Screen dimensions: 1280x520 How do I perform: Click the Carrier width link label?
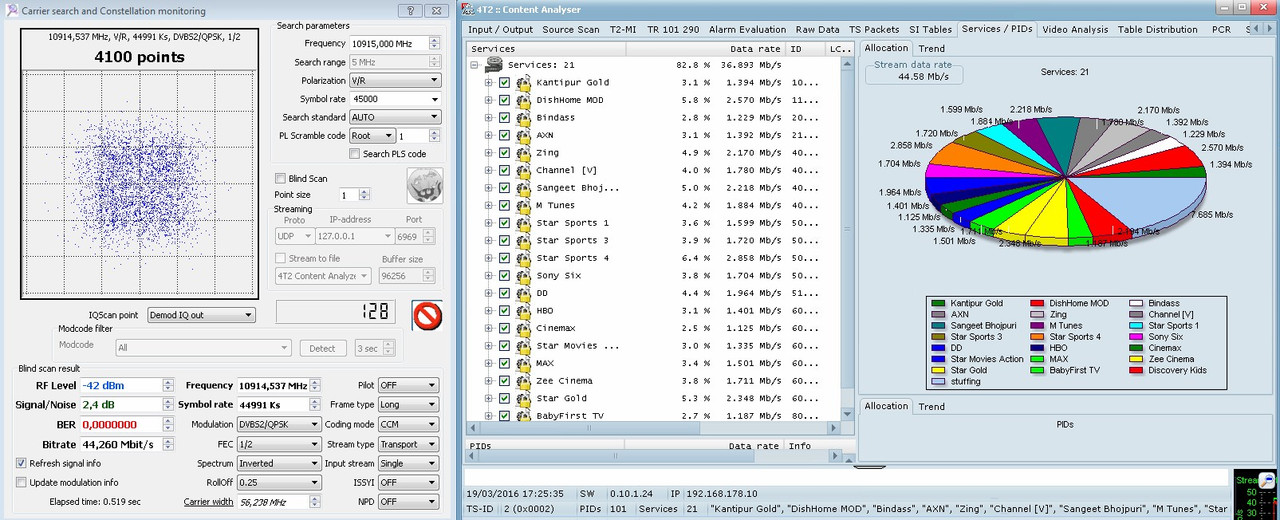(208, 502)
